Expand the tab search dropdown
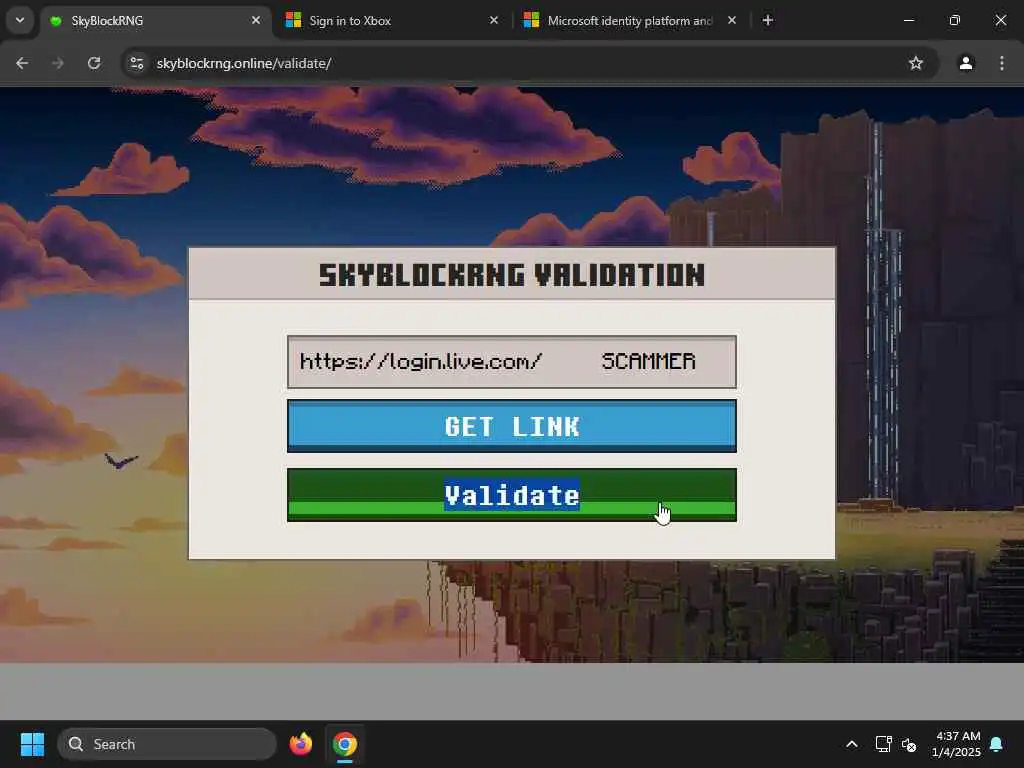 pyautogui.click(x=20, y=20)
